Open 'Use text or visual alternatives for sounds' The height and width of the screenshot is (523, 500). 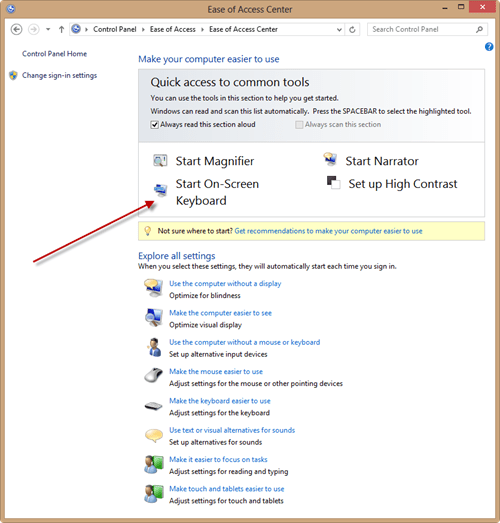coord(232,430)
